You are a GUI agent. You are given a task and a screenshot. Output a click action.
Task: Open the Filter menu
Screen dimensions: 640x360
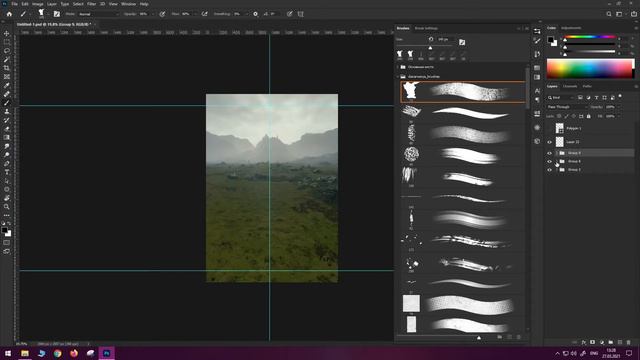pos(91,4)
